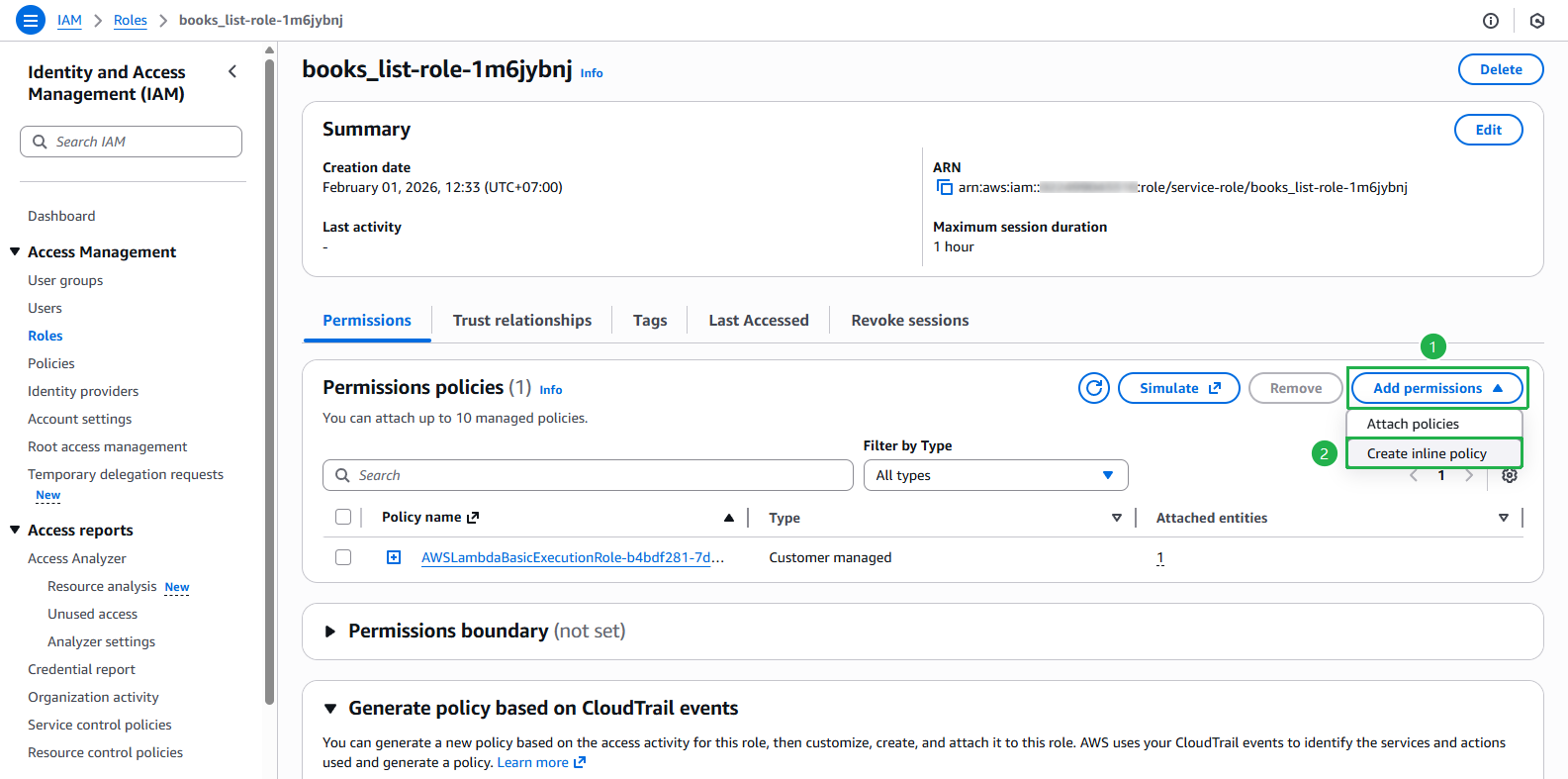Check the AWSLambdaBasicExecutionRole policy row
The image size is (1568, 779).
[x=343, y=557]
